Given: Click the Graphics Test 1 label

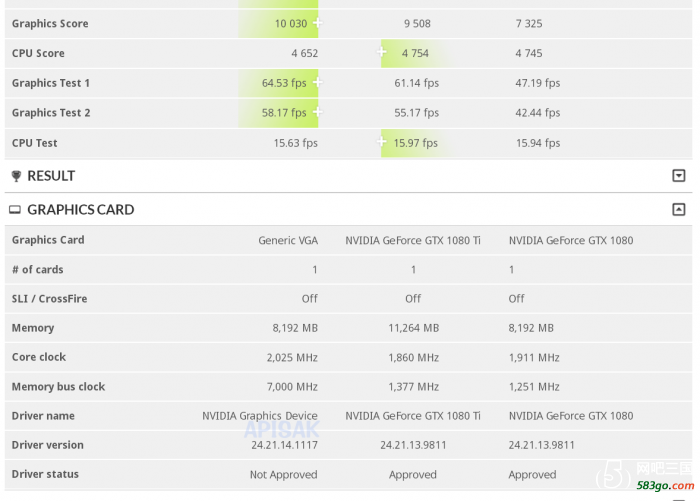Looking at the screenshot, I should click(51, 83).
